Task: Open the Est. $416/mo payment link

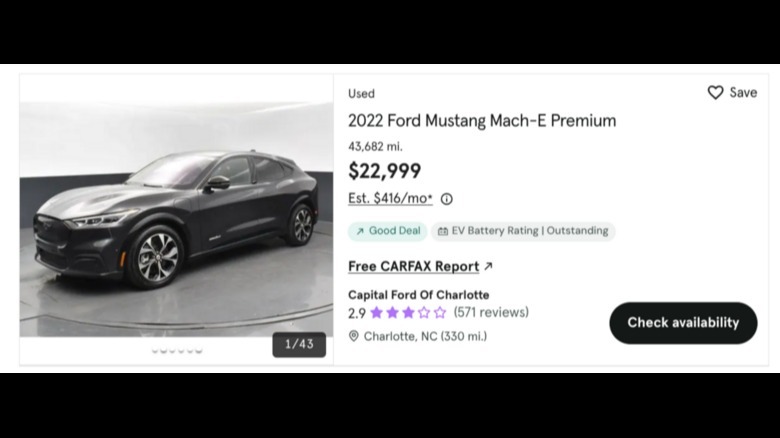Action: pos(390,198)
